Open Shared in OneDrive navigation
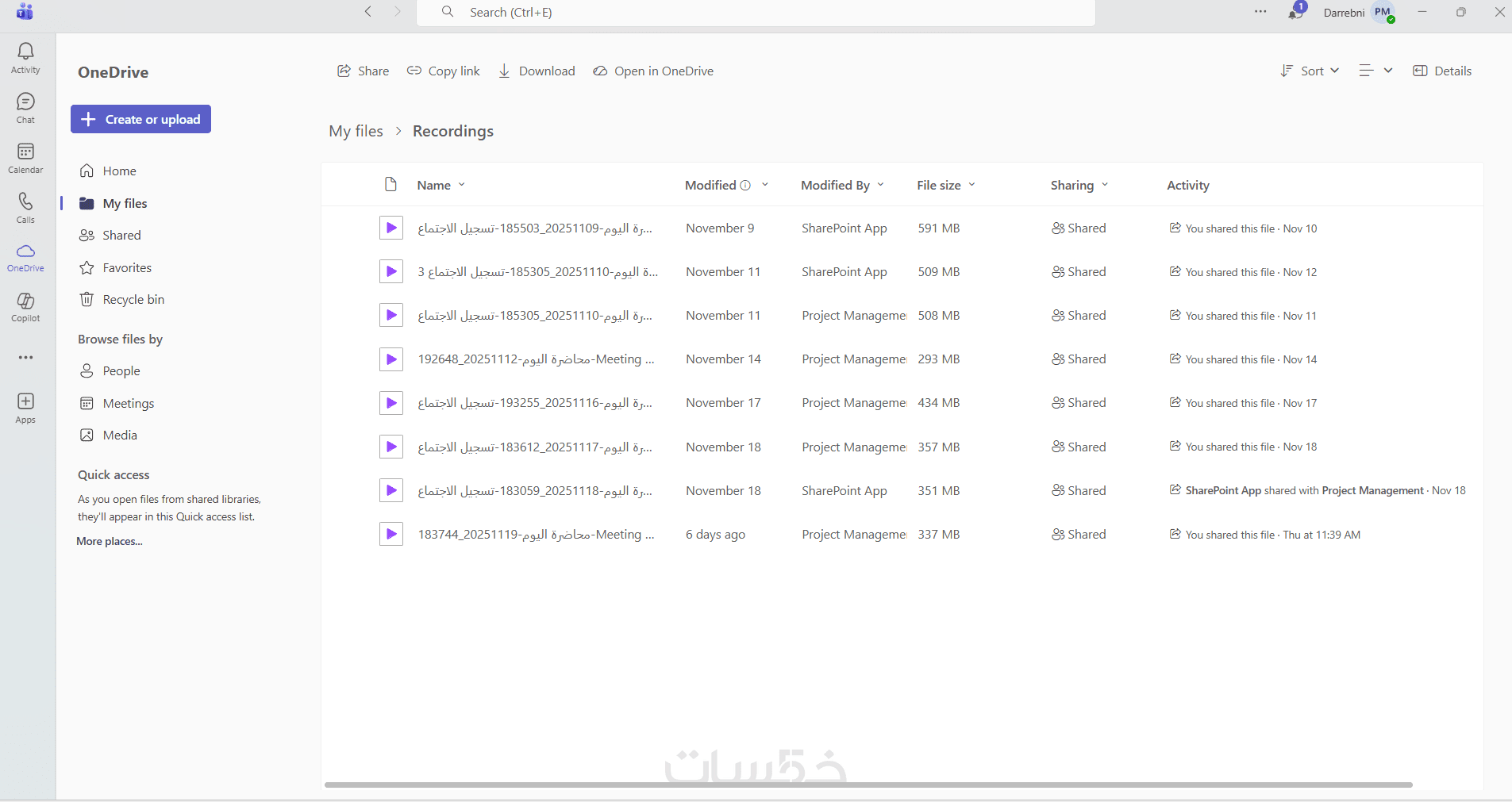The height and width of the screenshot is (802, 1512). point(110,236)
